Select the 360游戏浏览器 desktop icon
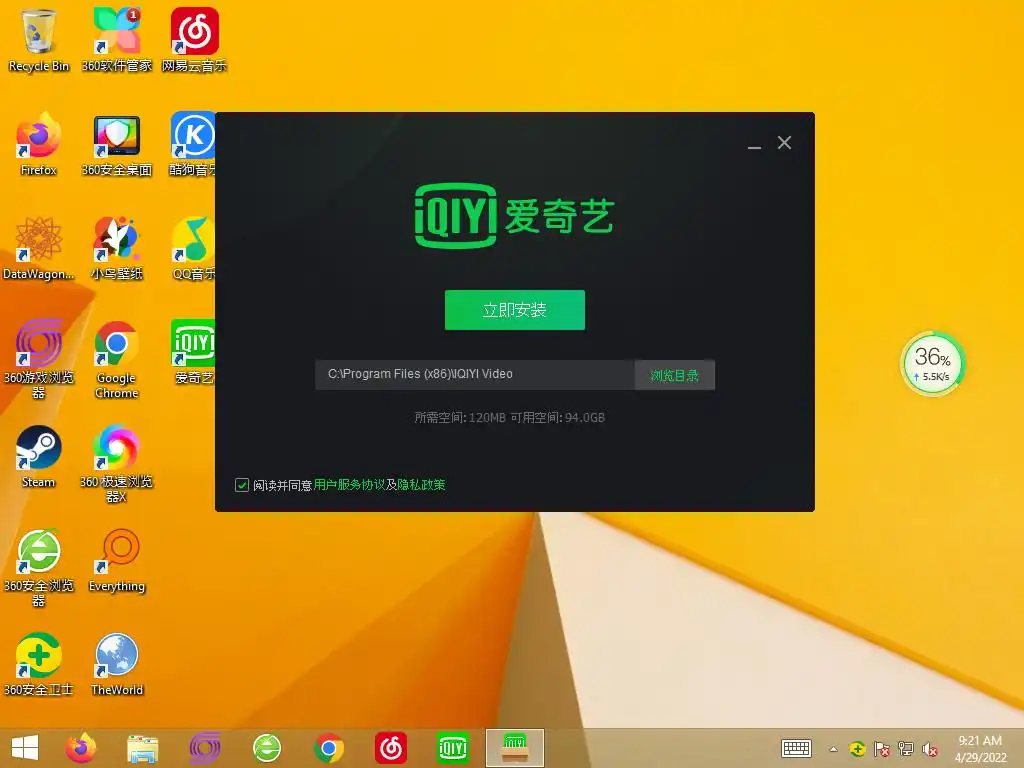Viewport: 1024px width, 768px height. [x=39, y=359]
